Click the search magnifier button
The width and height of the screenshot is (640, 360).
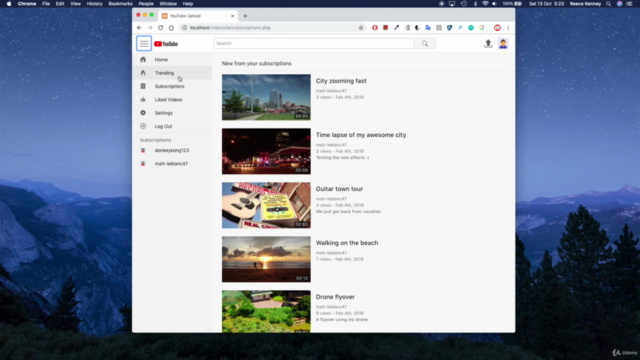425,43
